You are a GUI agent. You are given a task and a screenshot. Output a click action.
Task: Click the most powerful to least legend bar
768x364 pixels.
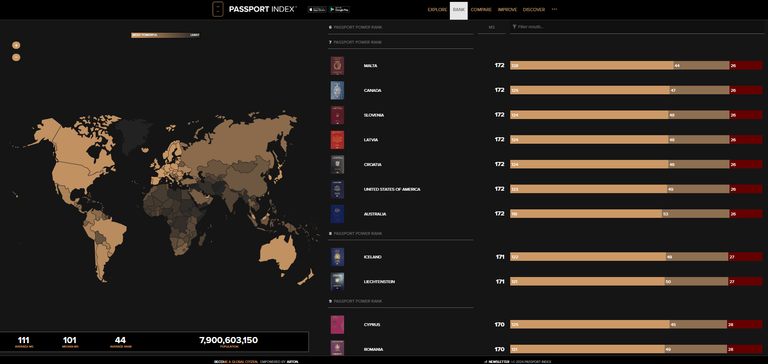coord(165,35)
